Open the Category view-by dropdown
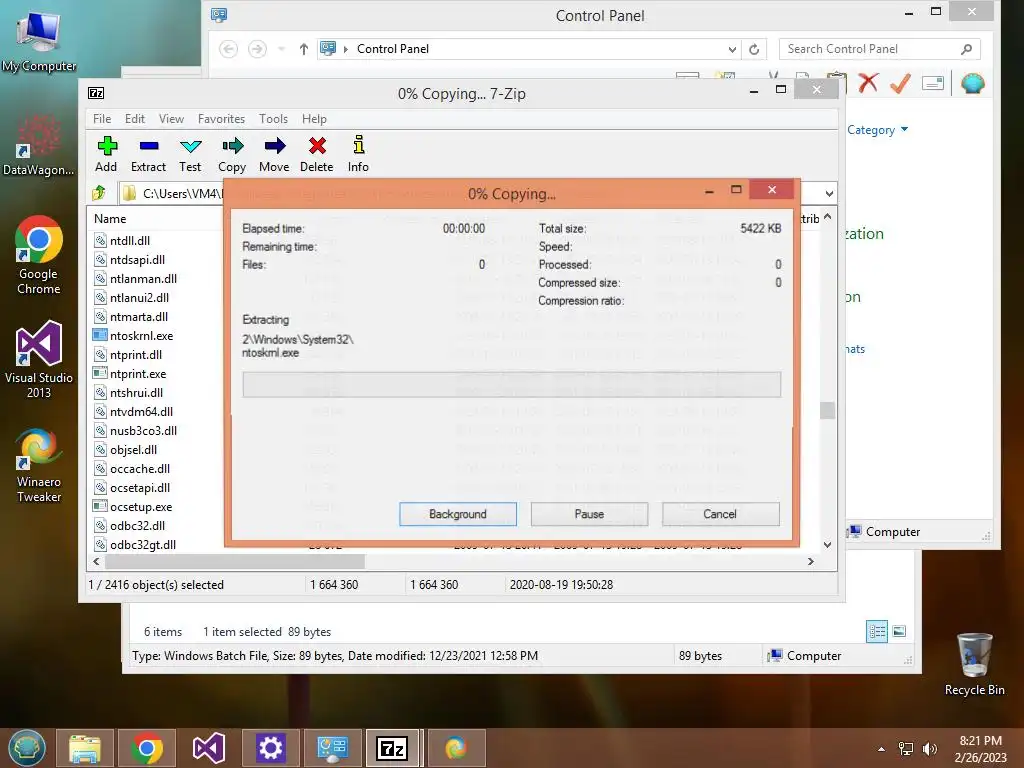This screenshot has height=768, width=1024. click(x=877, y=130)
